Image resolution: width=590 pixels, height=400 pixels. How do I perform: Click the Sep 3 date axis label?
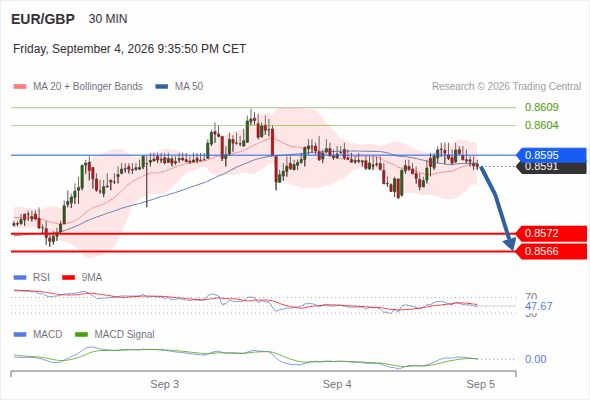click(165, 385)
